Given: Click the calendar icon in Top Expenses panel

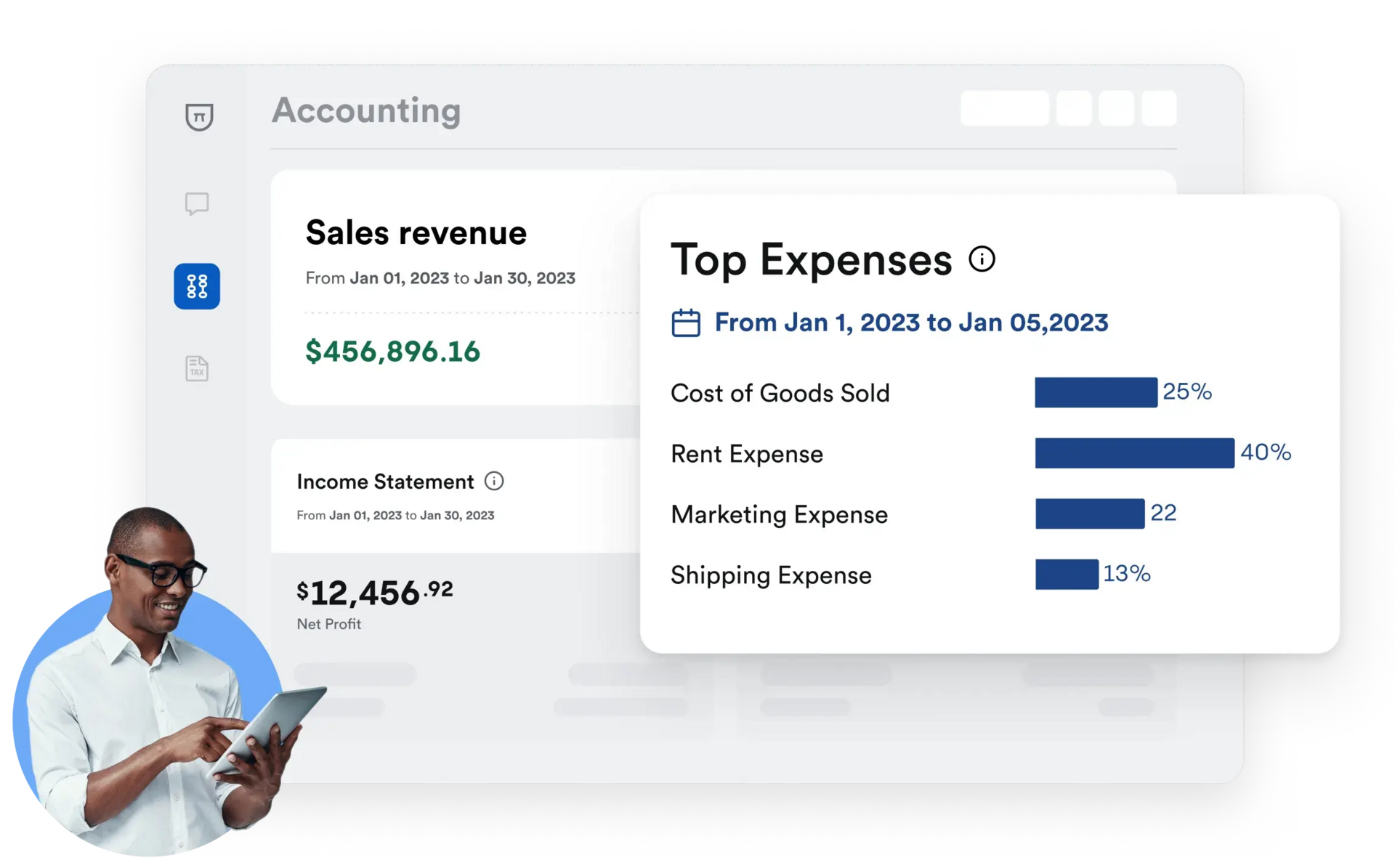Looking at the screenshot, I should coord(686,322).
